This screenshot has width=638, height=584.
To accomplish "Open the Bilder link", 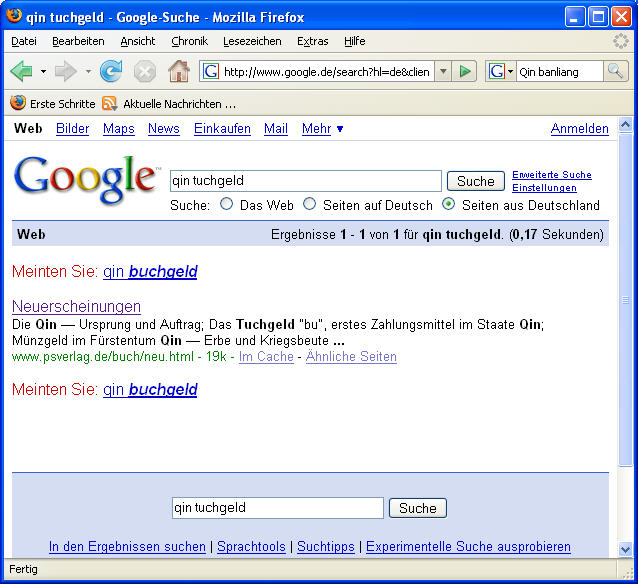I will [72, 129].
